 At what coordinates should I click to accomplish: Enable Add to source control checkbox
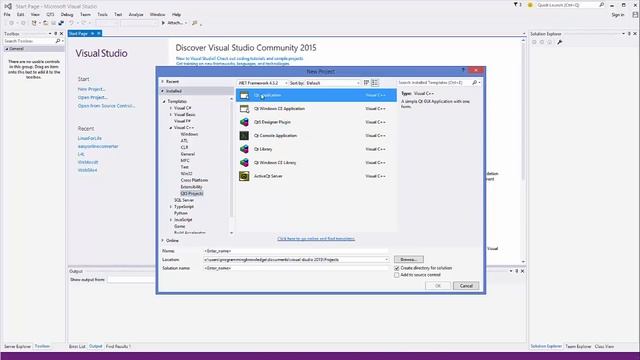coord(396,275)
